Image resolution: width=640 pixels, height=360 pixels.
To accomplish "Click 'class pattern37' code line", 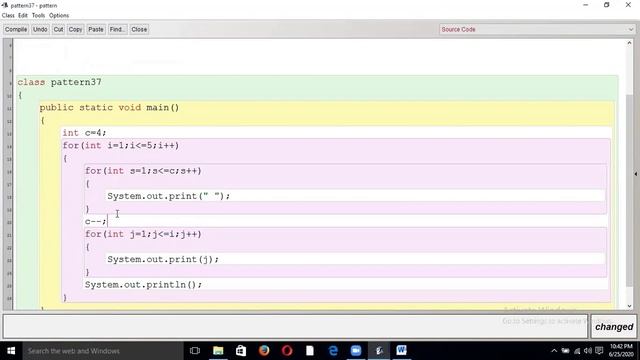I will tap(60, 82).
